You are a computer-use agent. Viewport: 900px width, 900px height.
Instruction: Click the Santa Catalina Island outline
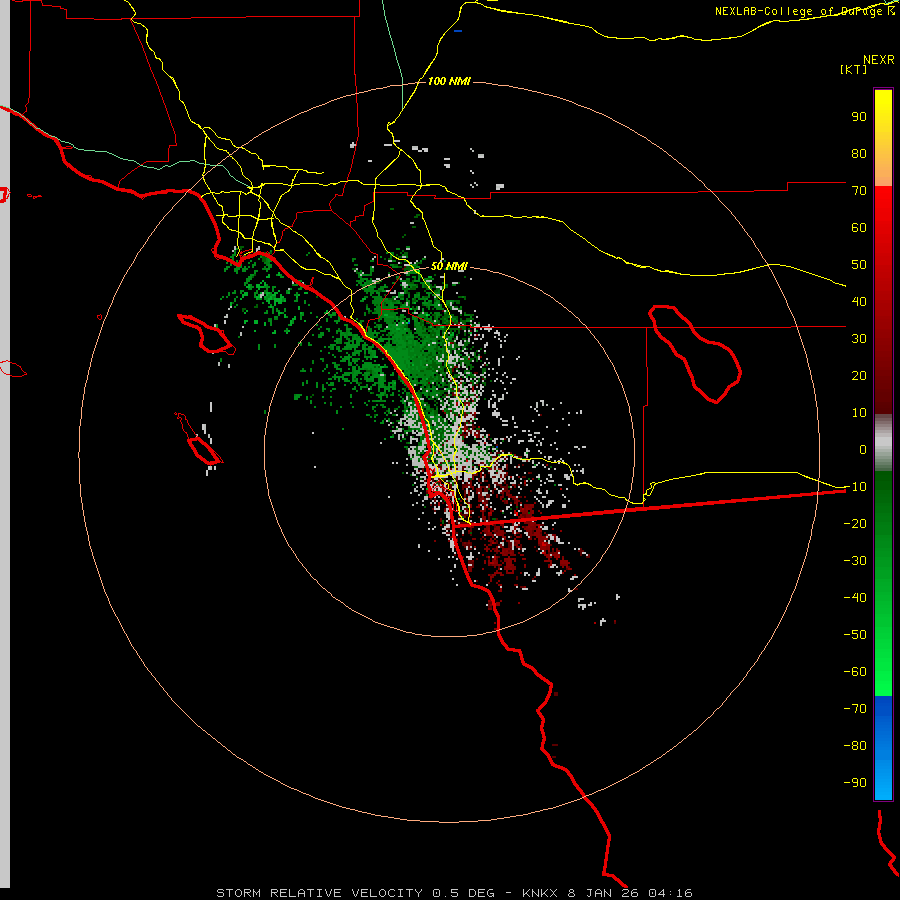(x=206, y=333)
